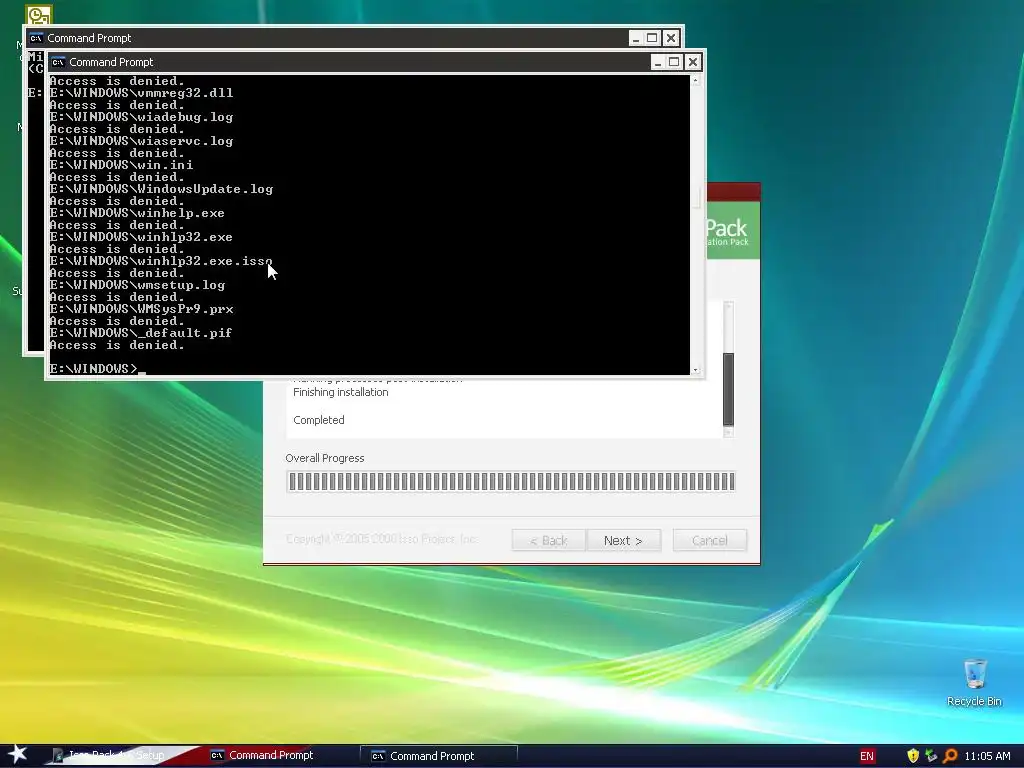Click up arrow of Command Prompt scrollbar
The image size is (1024, 768).
click(x=696, y=80)
